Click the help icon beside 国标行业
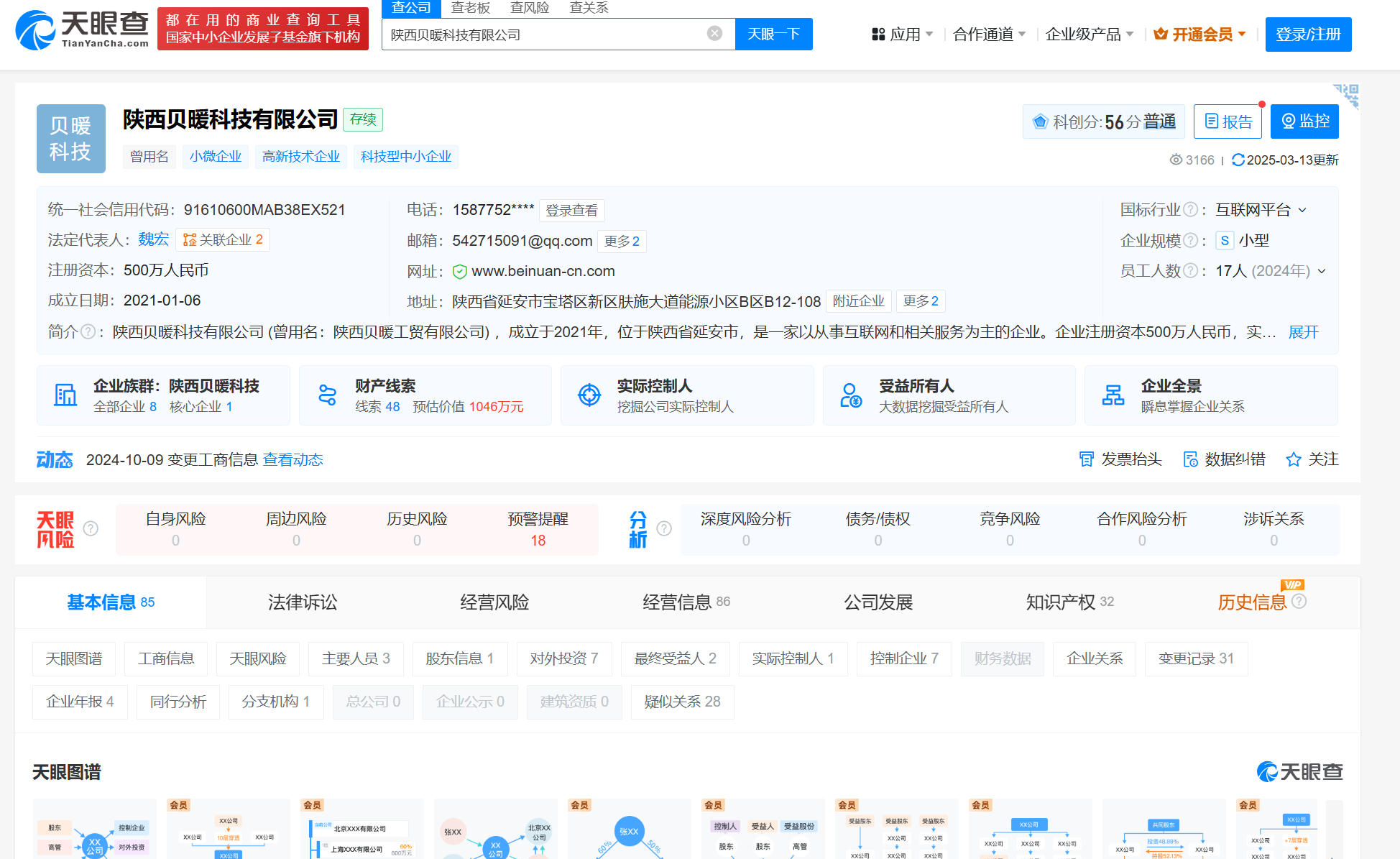This screenshot has width=1400, height=859. pos(1190,209)
